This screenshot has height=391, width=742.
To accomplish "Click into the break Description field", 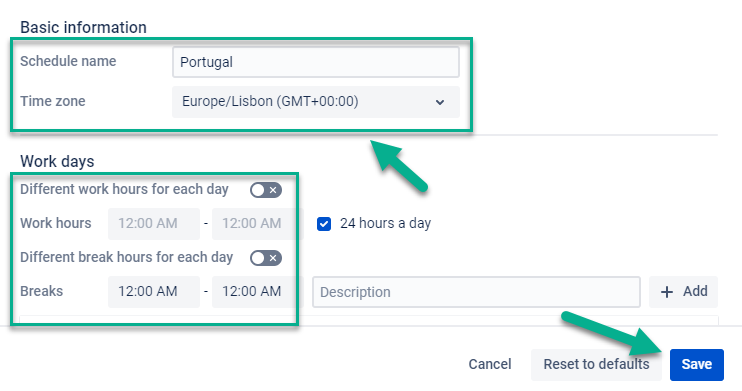I will pos(476,292).
